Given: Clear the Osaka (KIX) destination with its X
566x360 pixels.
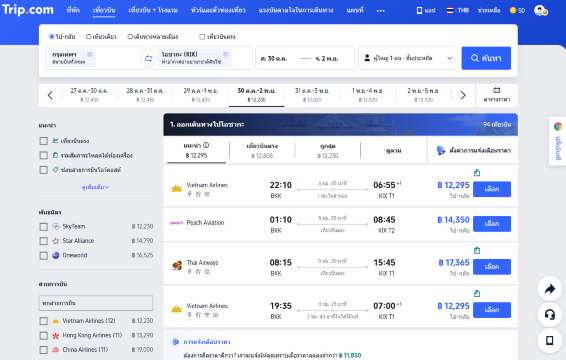Looking at the screenshot, I should pos(226,54).
